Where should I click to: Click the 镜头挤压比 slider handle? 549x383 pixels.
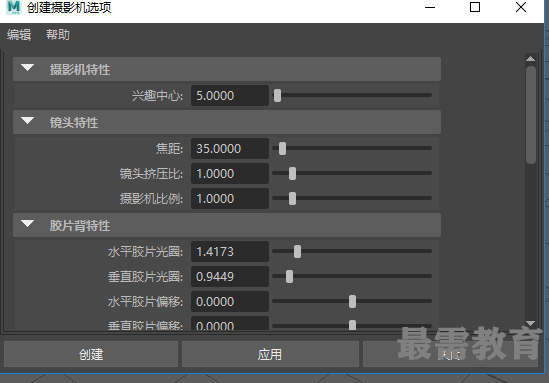tap(292, 173)
